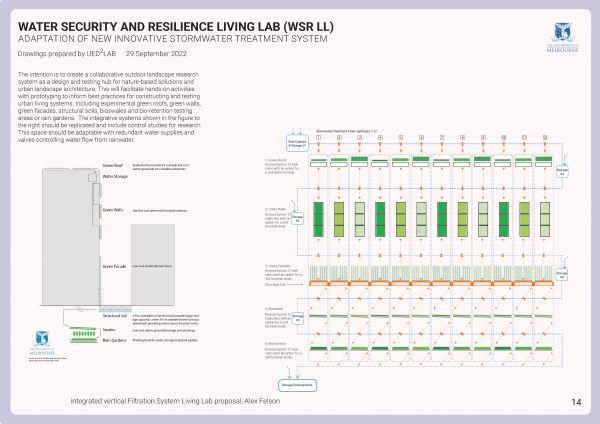Click the orange structural soil strip
This screenshot has height=424, width=600.
431,284
